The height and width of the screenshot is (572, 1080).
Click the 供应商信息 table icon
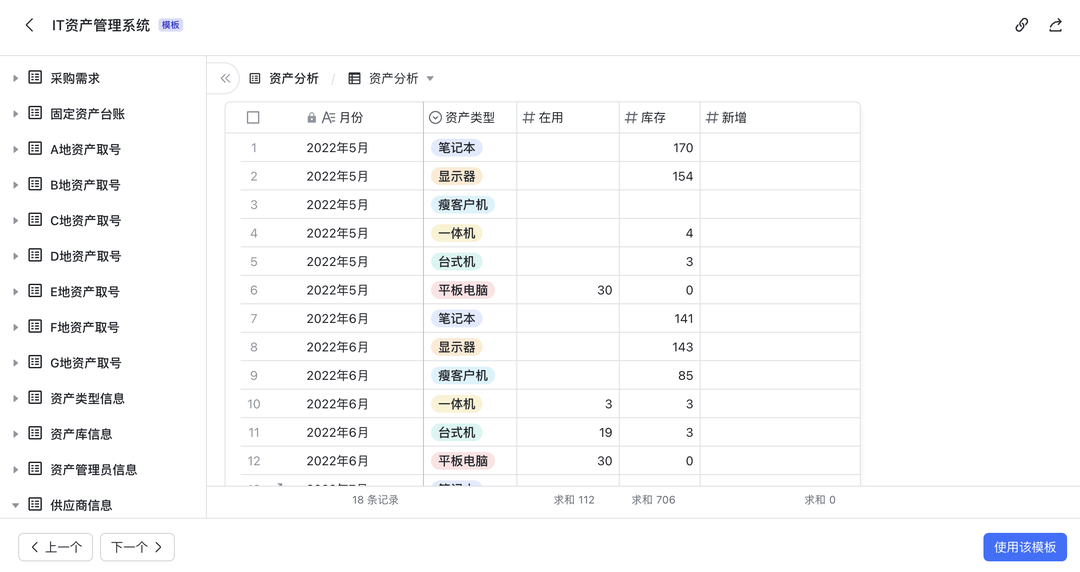[35, 504]
